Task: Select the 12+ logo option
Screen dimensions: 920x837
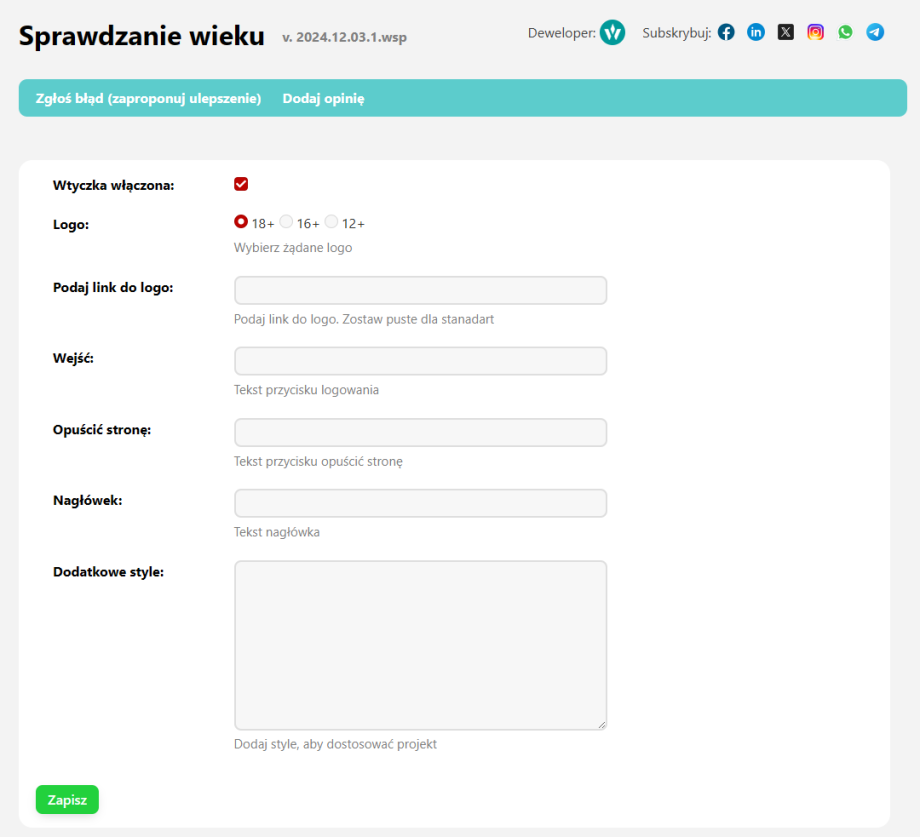Action: tap(331, 222)
